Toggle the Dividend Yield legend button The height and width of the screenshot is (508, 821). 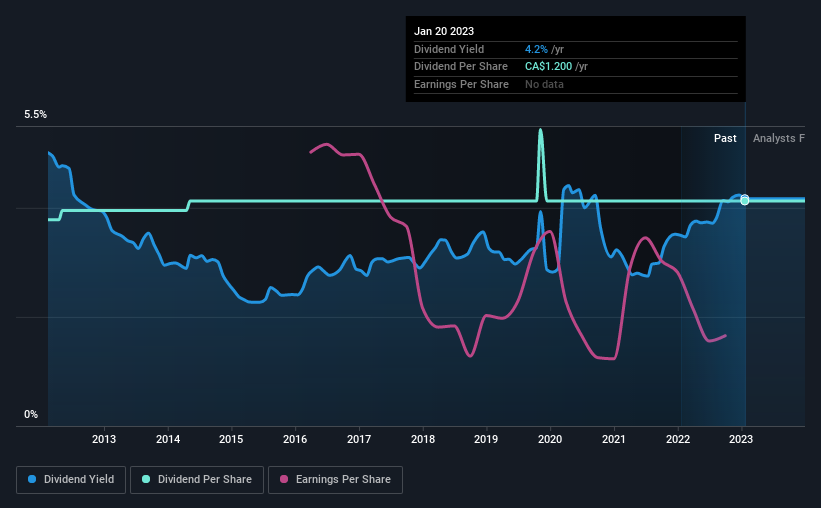click(71, 480)
